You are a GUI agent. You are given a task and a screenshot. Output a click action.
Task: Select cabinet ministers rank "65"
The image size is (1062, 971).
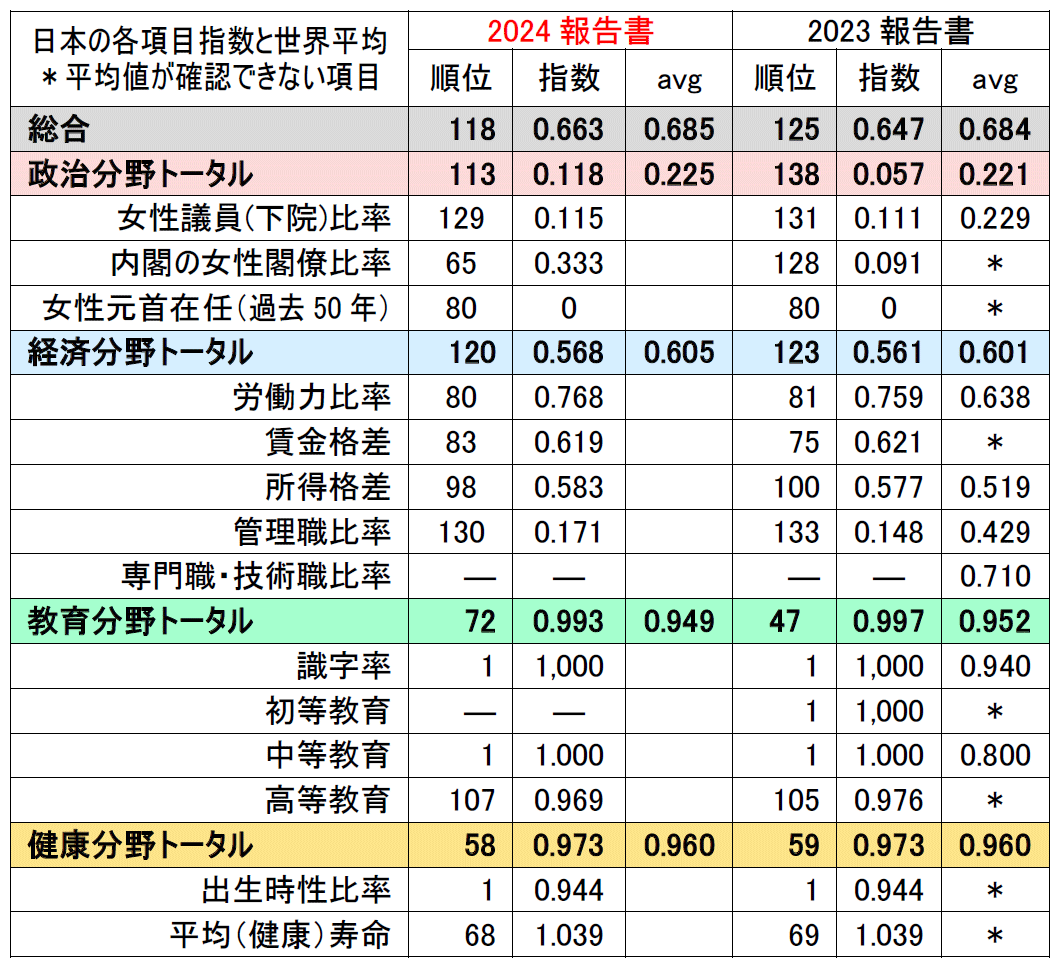pyautogui.click(x=461, y=263)
